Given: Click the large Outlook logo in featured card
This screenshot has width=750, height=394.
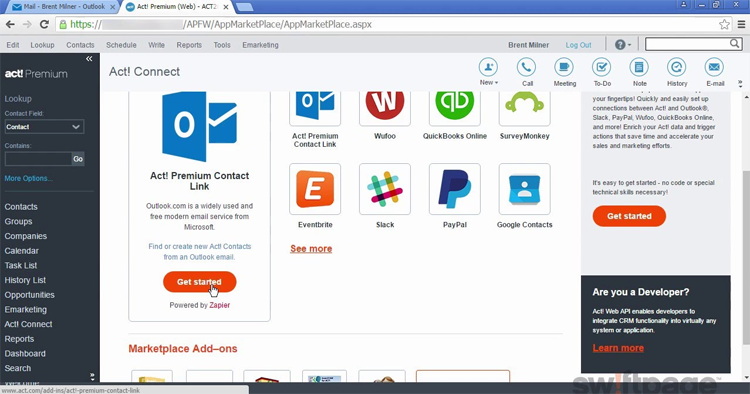Looking at the screenshot, I should 199,126.
